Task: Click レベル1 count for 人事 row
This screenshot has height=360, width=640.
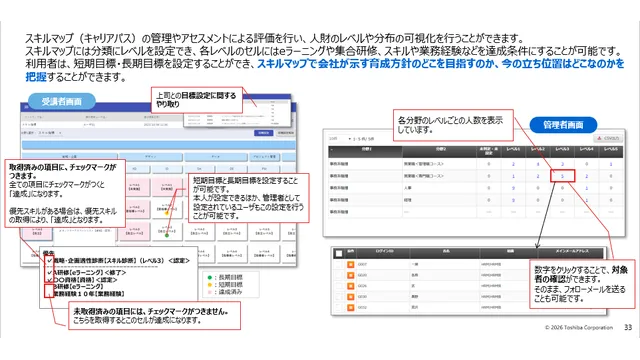Action: pyautogui.click(x=513, y=188)
